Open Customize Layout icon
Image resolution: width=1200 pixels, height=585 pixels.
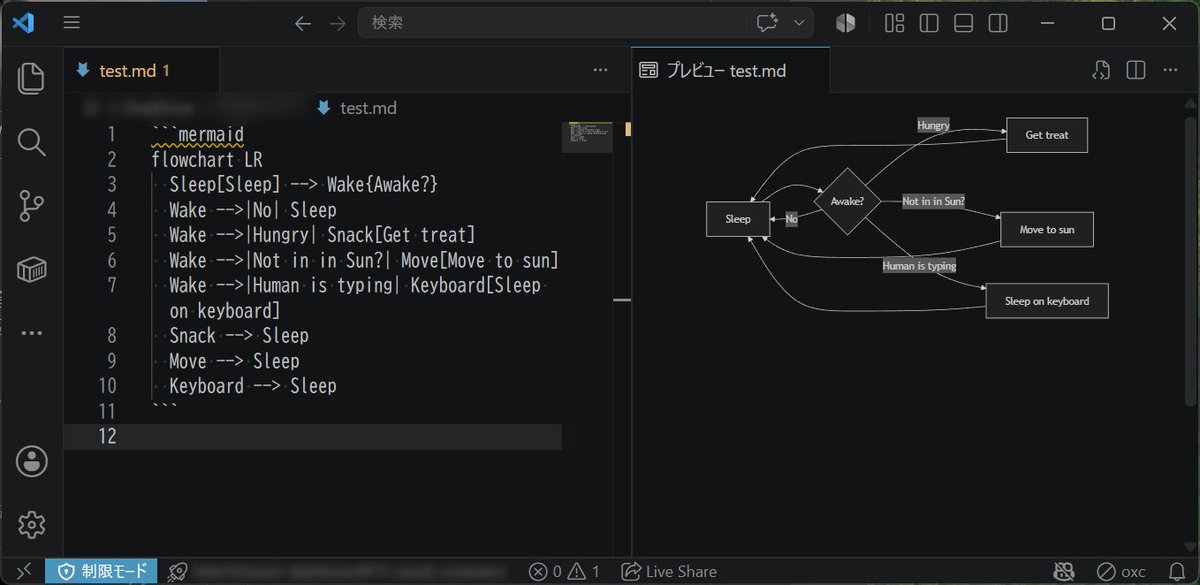(895, 23)
